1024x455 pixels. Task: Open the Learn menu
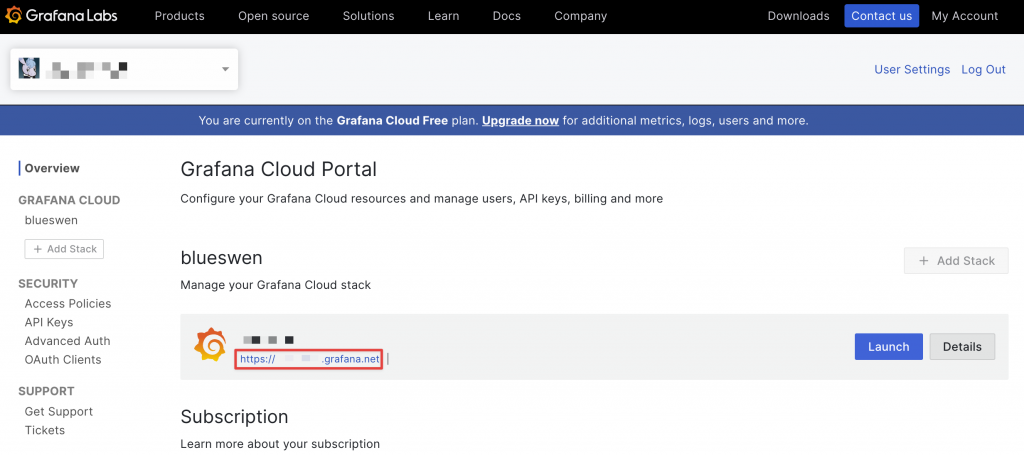click(443, 16)
